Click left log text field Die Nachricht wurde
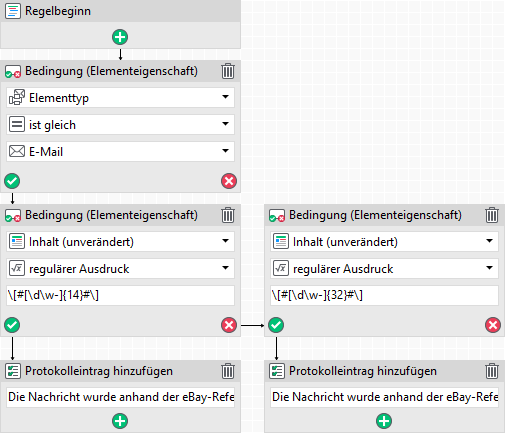 (x=120, y=397)
